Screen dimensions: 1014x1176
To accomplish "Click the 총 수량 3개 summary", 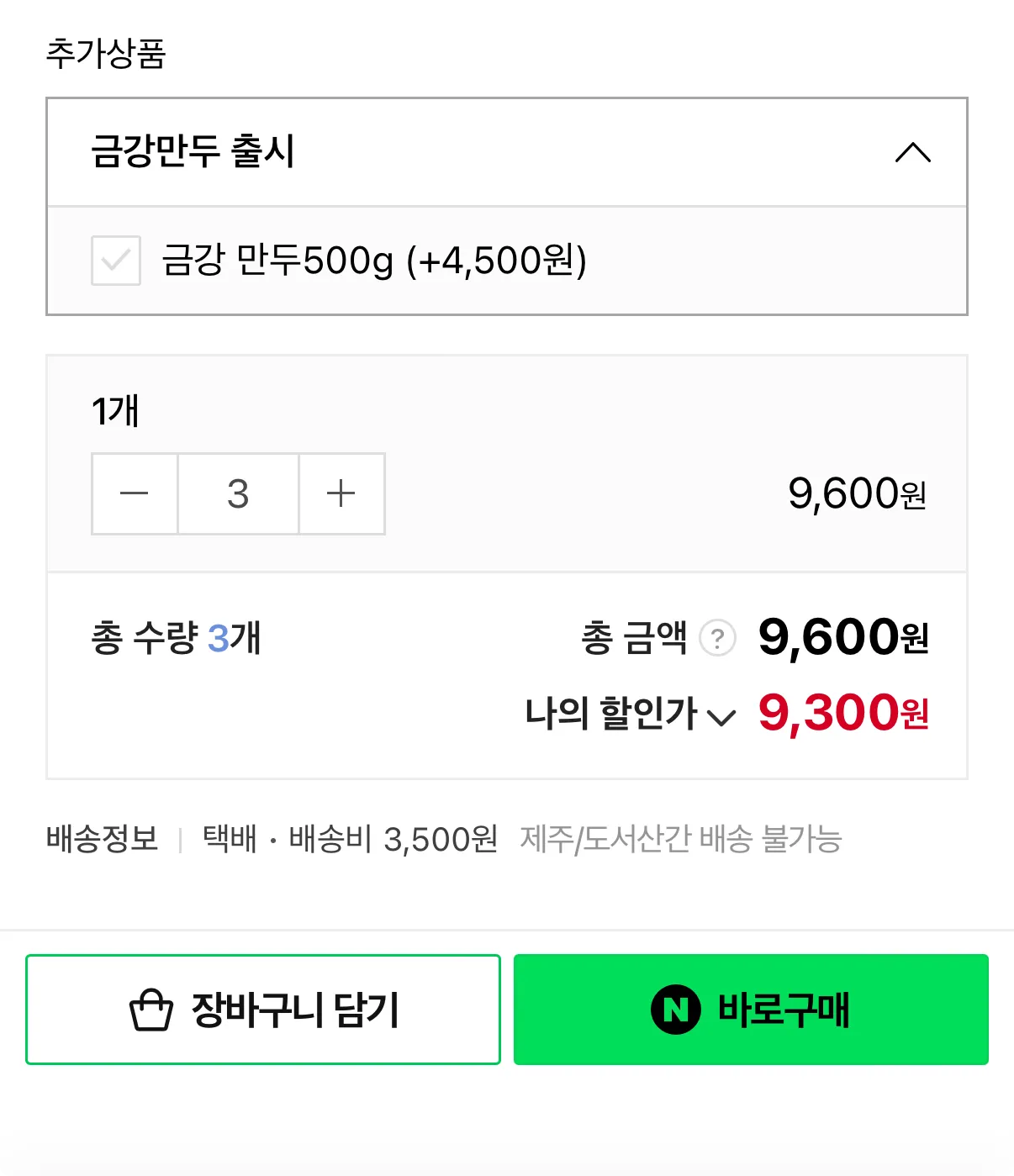I will tap(176, 638).
